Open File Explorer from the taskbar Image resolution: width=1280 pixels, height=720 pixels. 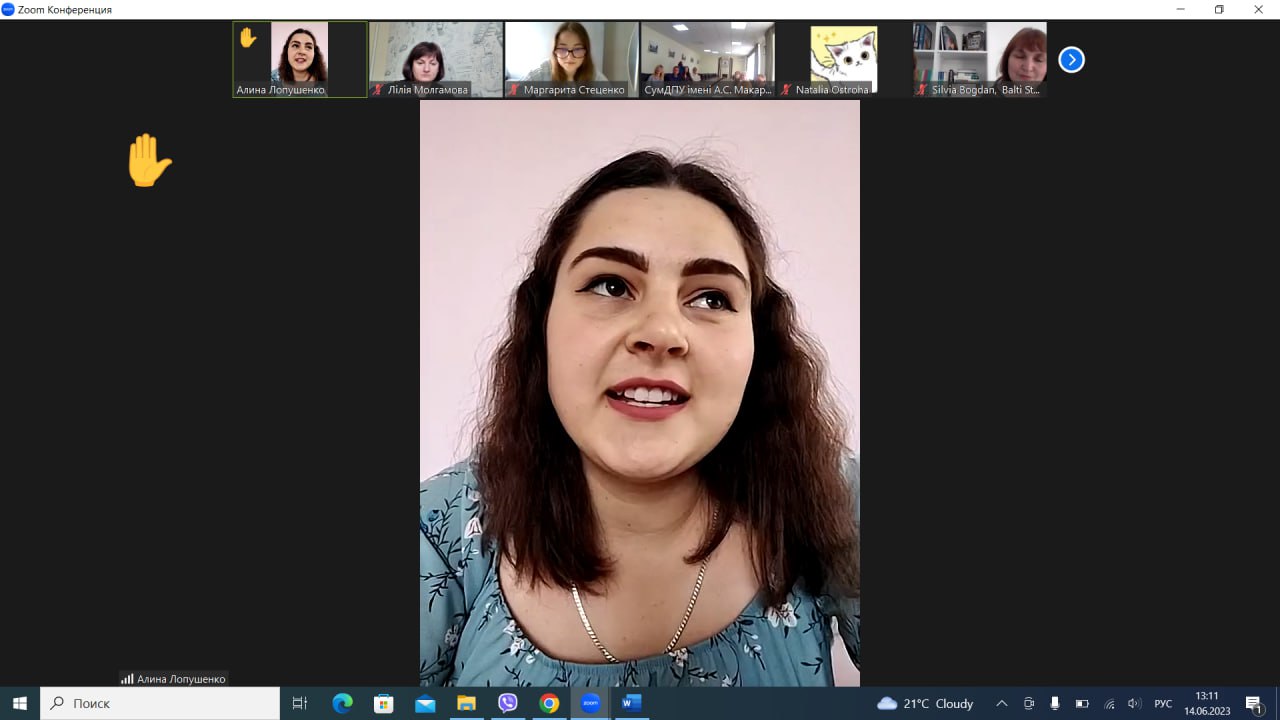click(x=466, y=703)
